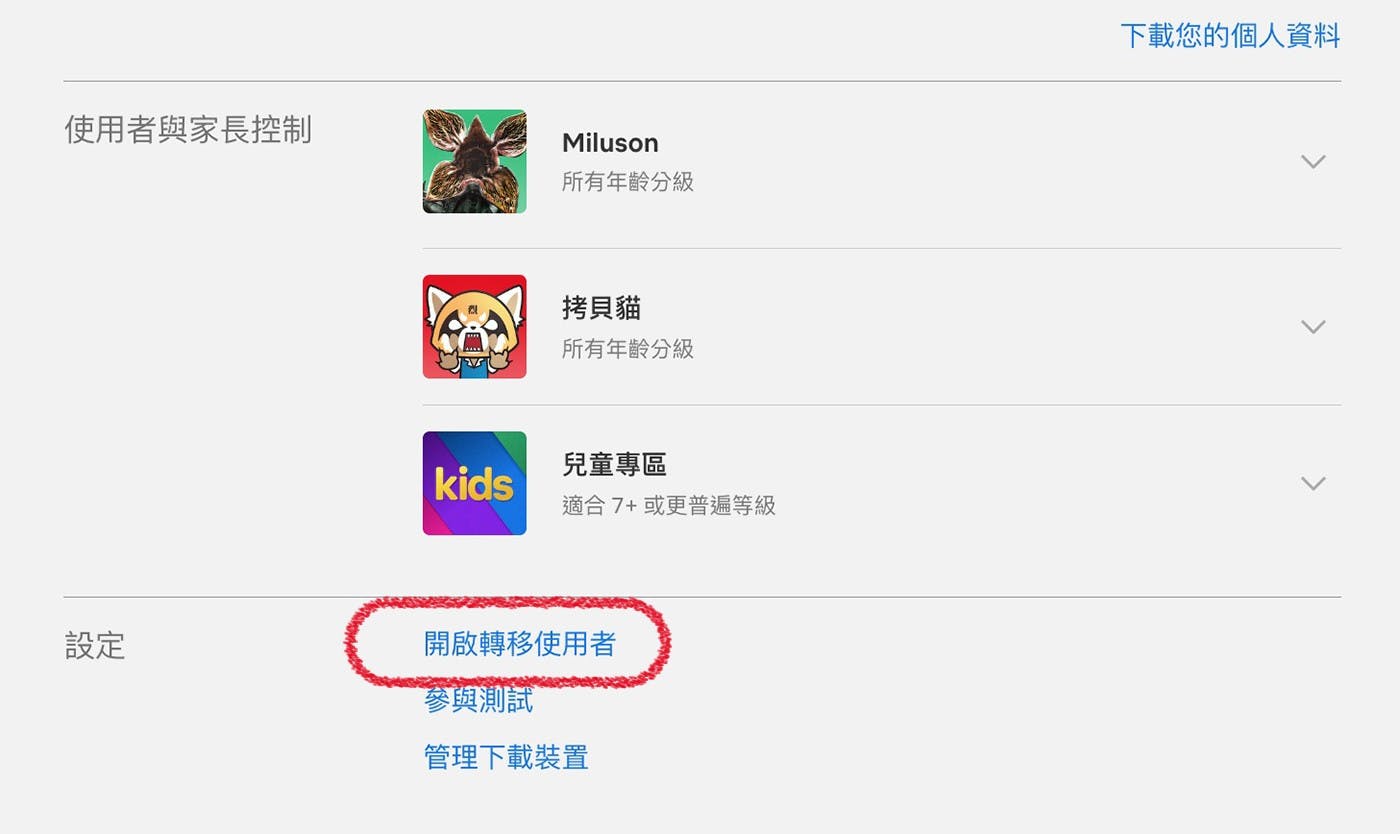Click 所有年齡分級 under 拷貝貓
The height and width of the screenshot is (834, 1400).
coord(628,349)
